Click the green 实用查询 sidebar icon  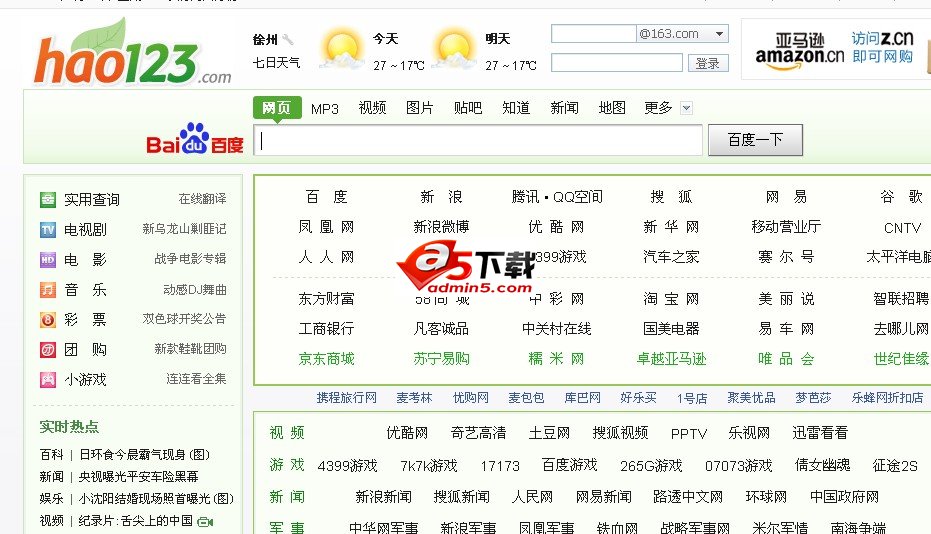[x=48, y=199]
